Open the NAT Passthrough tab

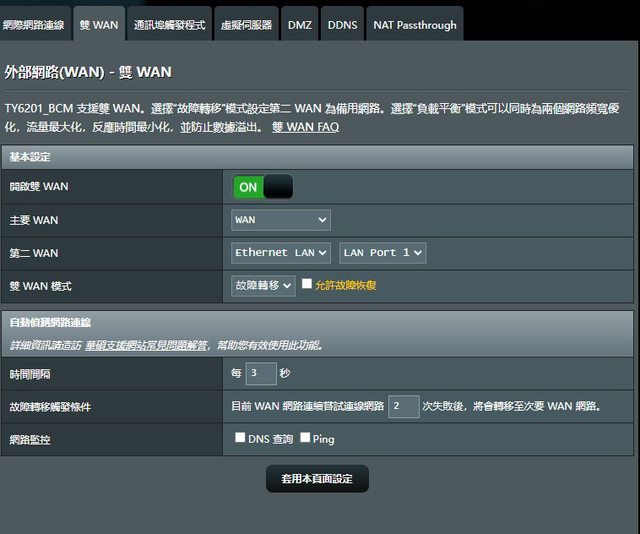tap(414, 25)
